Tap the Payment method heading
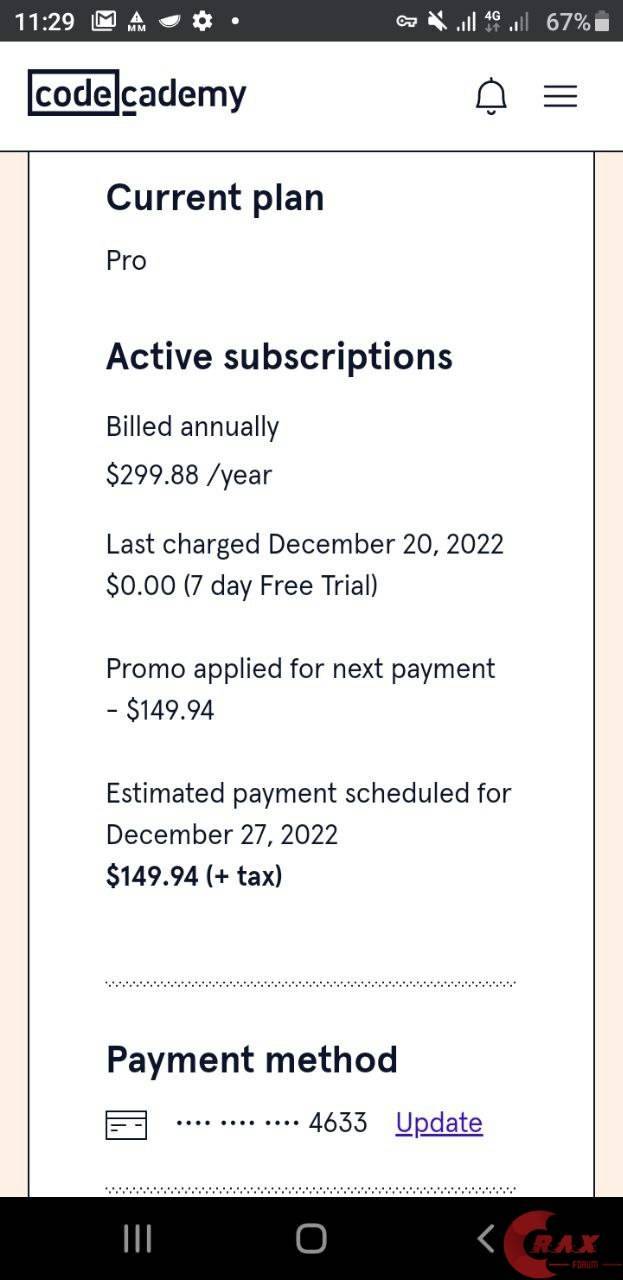The image size is (623, 1280). [252, 1060]
